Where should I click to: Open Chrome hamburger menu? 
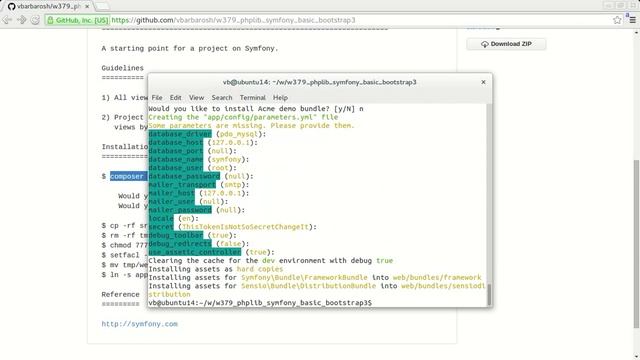pos(632,20)
